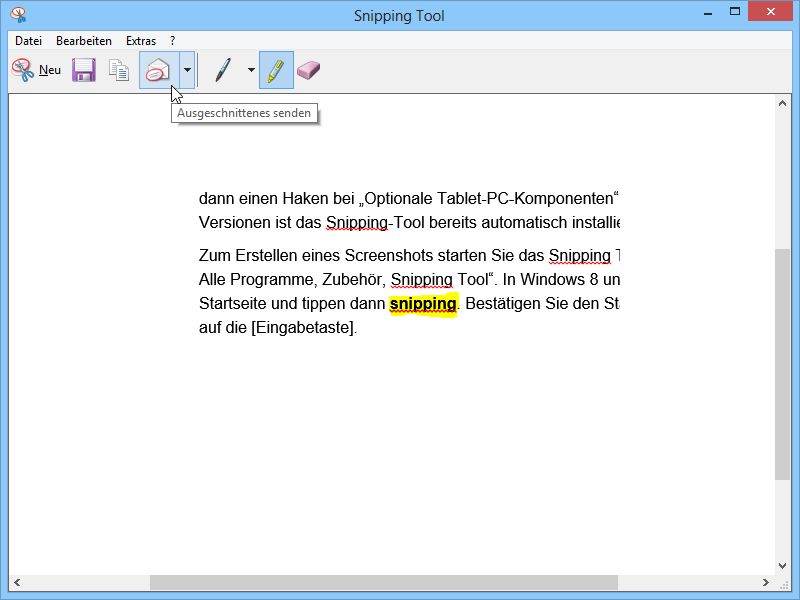Click the text "auf die [Eingabetaste]."
Viewport: 800px width, 600px height.
(x=278, y=328)
